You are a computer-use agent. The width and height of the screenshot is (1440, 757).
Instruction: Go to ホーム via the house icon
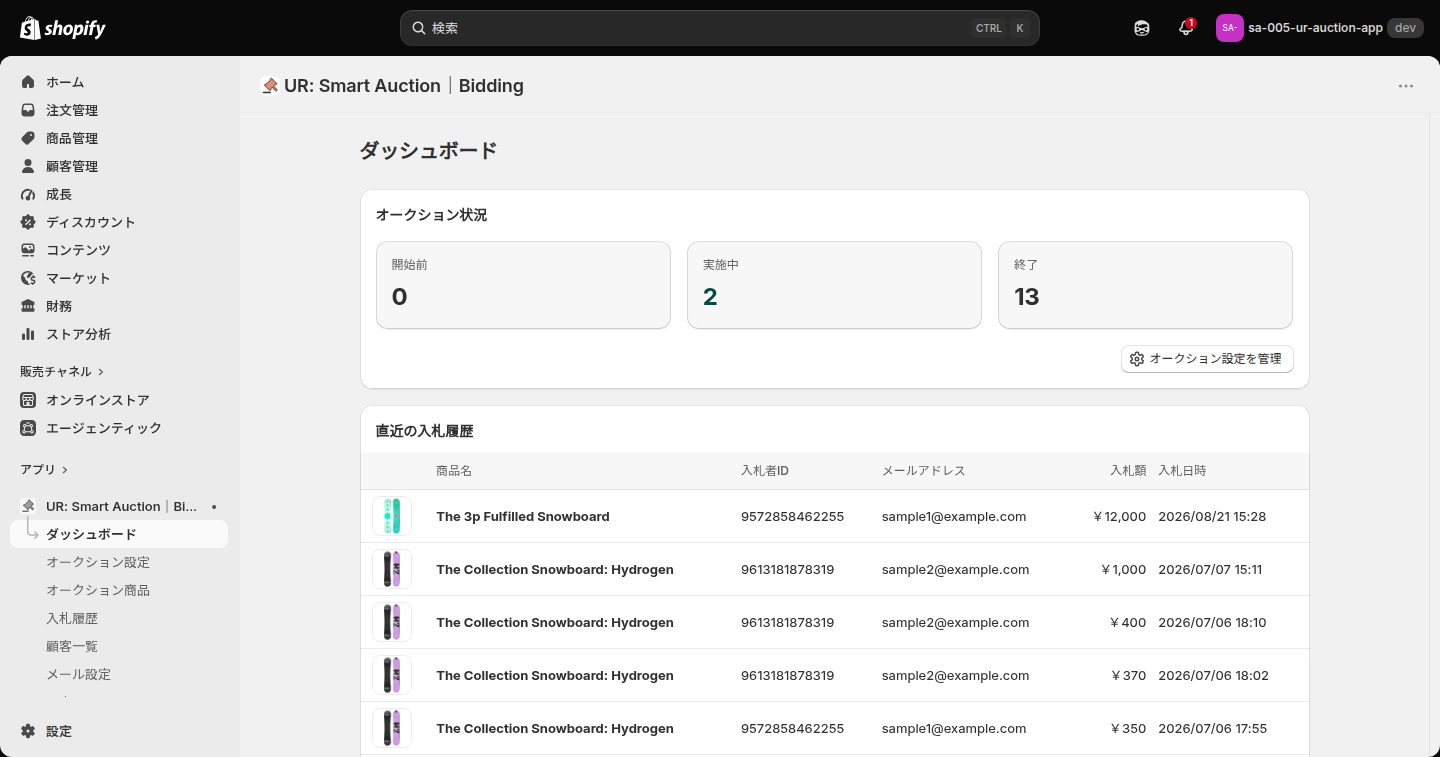coord(28,82)
